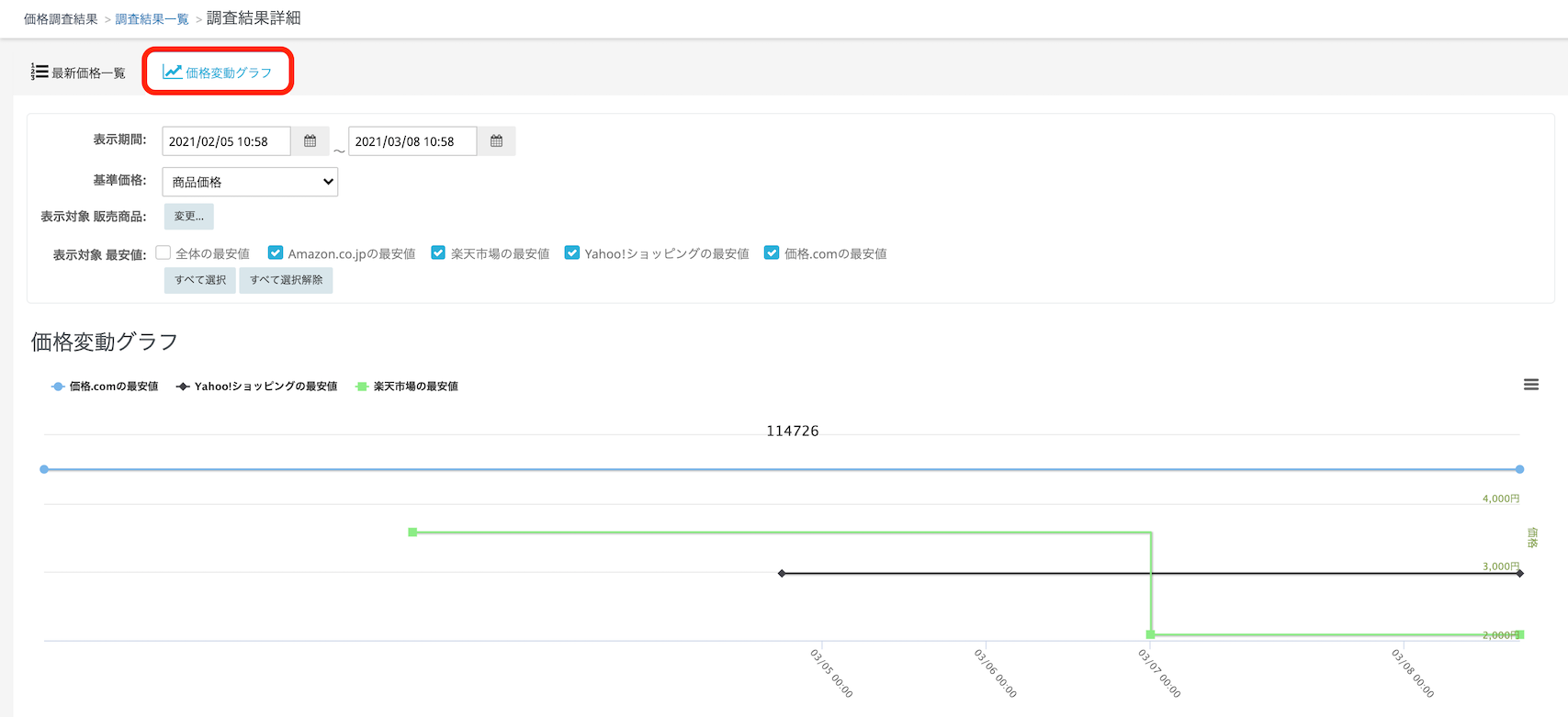Toggle 楽天市場の最安値 legend marker
The image size is (1568, 717).
coord(362,387)
